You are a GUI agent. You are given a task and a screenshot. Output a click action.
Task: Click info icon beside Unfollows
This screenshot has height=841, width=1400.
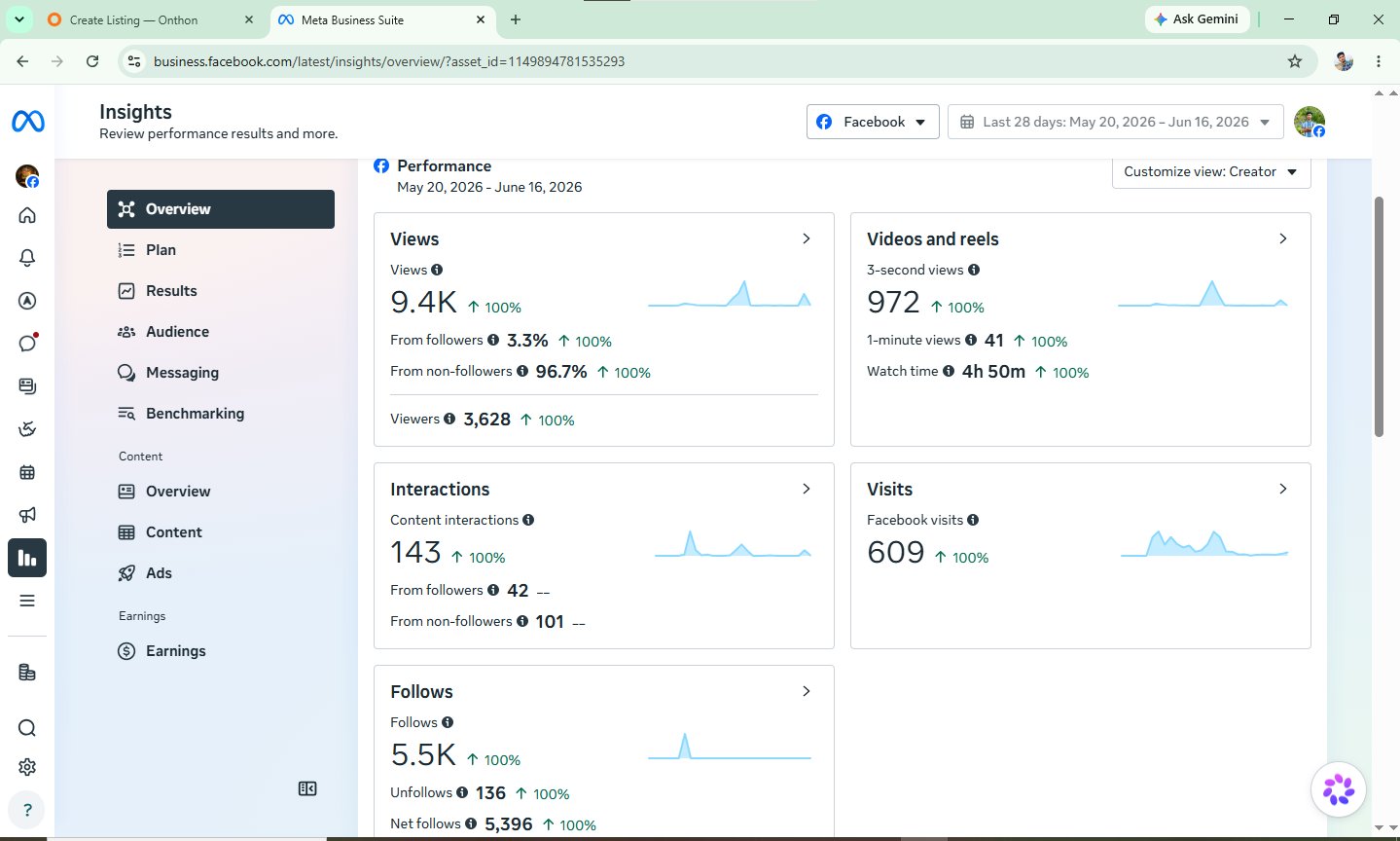pos(462,792)
